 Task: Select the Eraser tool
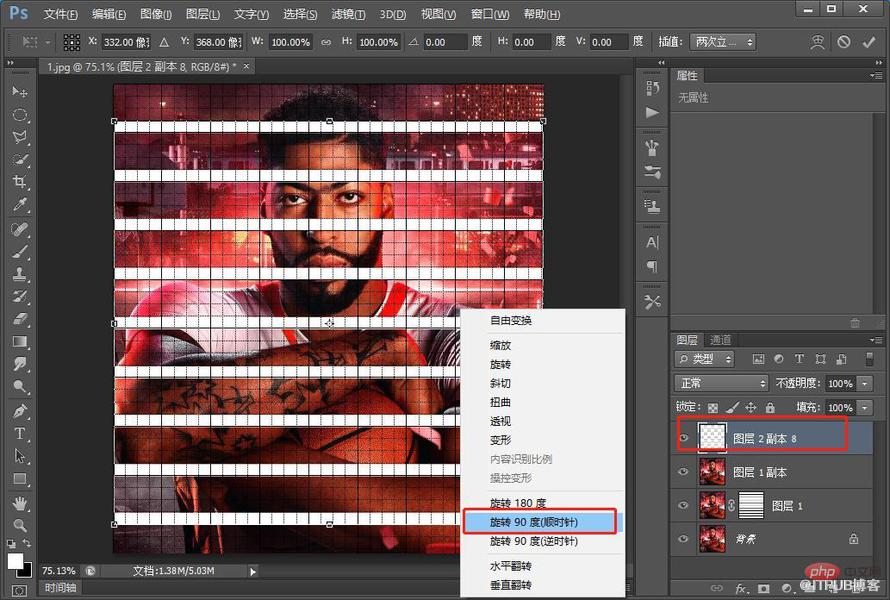click(20, 319)
